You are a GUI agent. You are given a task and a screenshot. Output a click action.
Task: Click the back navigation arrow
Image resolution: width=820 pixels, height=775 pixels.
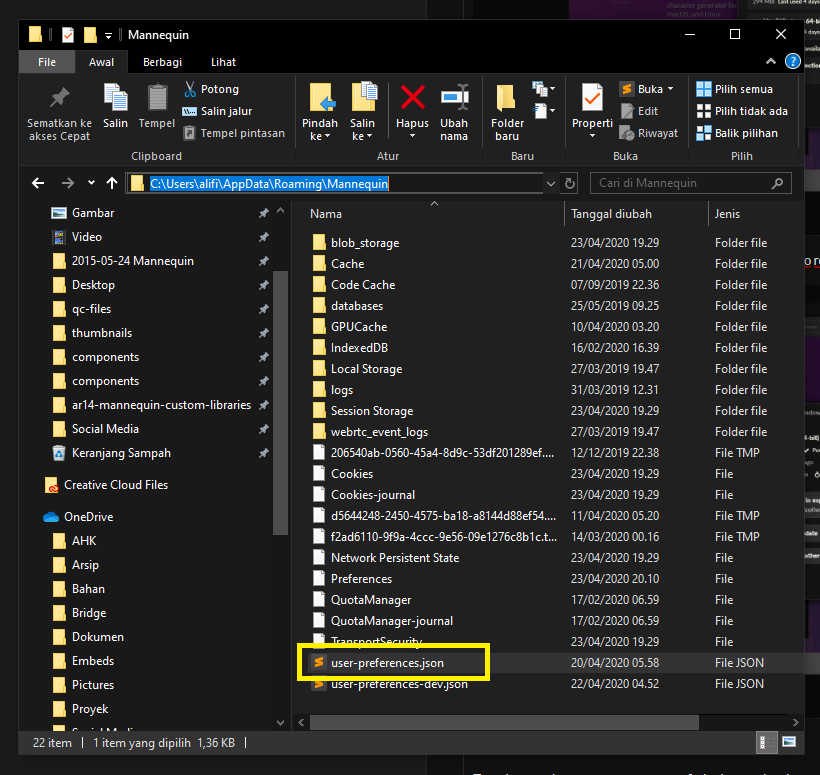click(38, 183)
